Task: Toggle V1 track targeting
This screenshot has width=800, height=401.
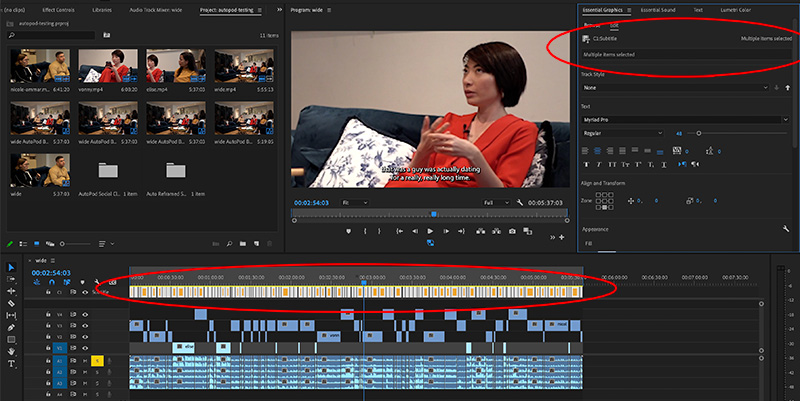Action: point(59,348)
